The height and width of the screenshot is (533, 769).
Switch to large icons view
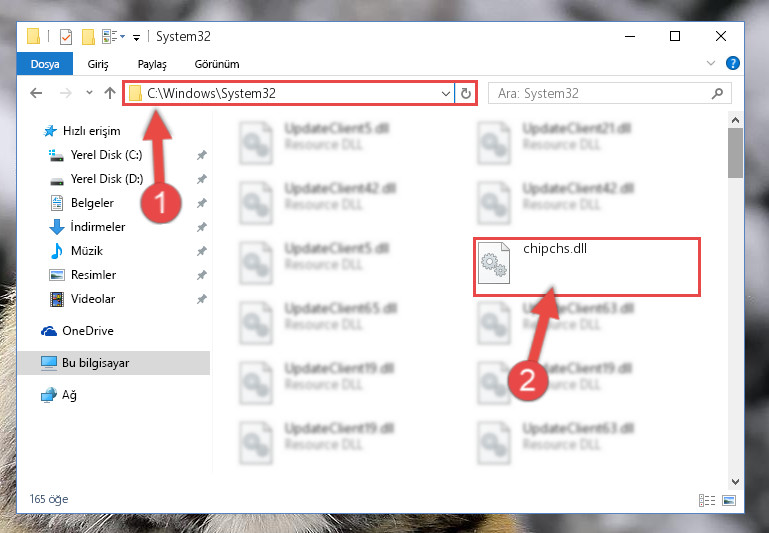tap(729, 500)
